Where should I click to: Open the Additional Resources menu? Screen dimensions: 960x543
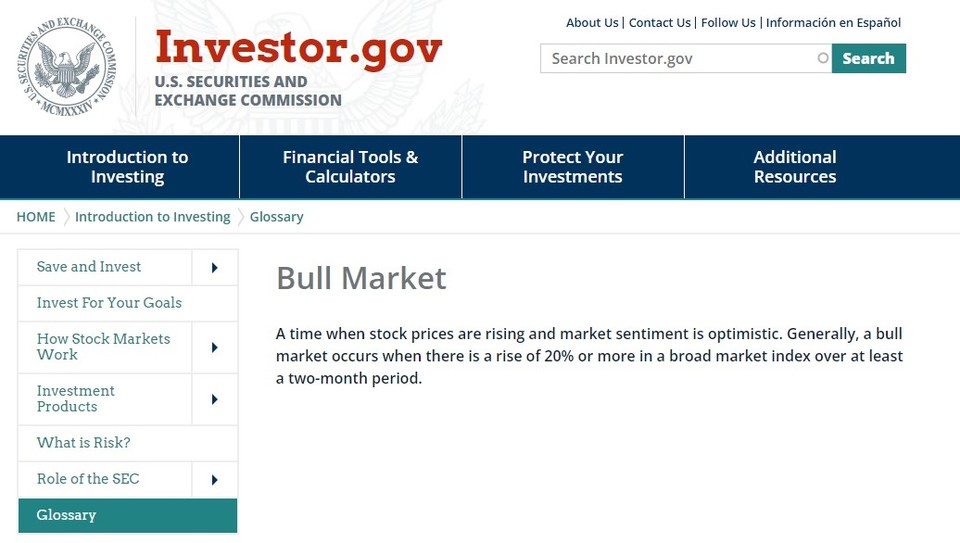coord(795,167)
